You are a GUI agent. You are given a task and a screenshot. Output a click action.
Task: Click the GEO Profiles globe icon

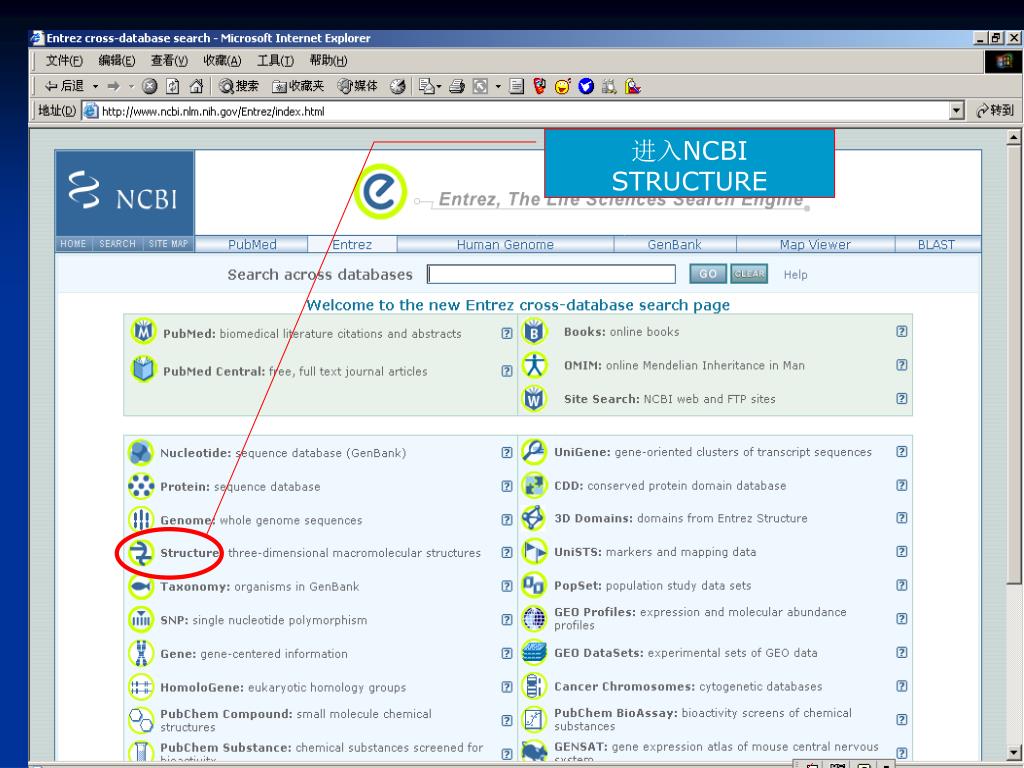pyautogui.click(x=534, y=618)
